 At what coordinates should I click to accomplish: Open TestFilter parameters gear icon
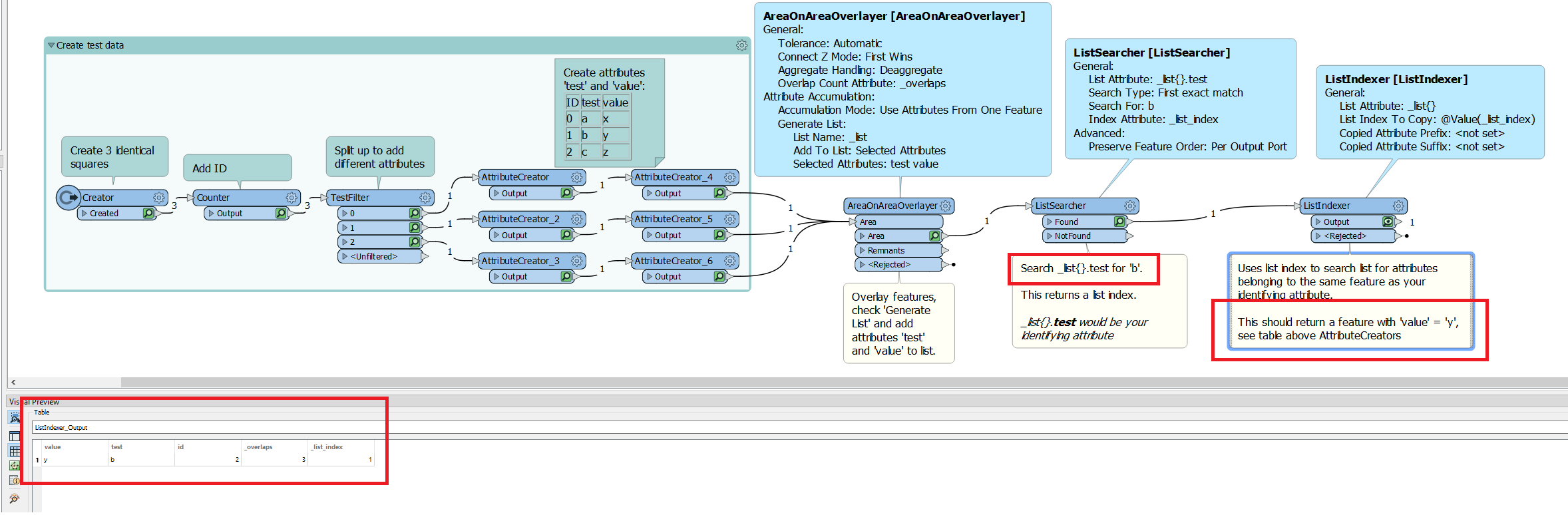425,198
